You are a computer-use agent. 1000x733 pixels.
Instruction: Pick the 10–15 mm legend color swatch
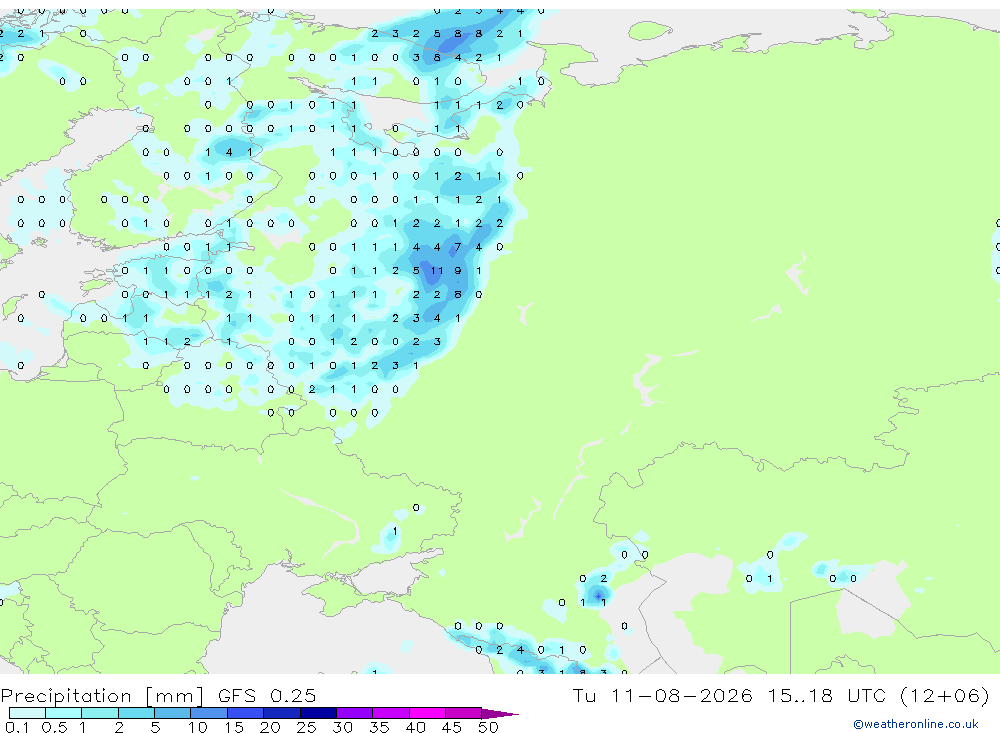pyautogui.click(x=209, y=713)
